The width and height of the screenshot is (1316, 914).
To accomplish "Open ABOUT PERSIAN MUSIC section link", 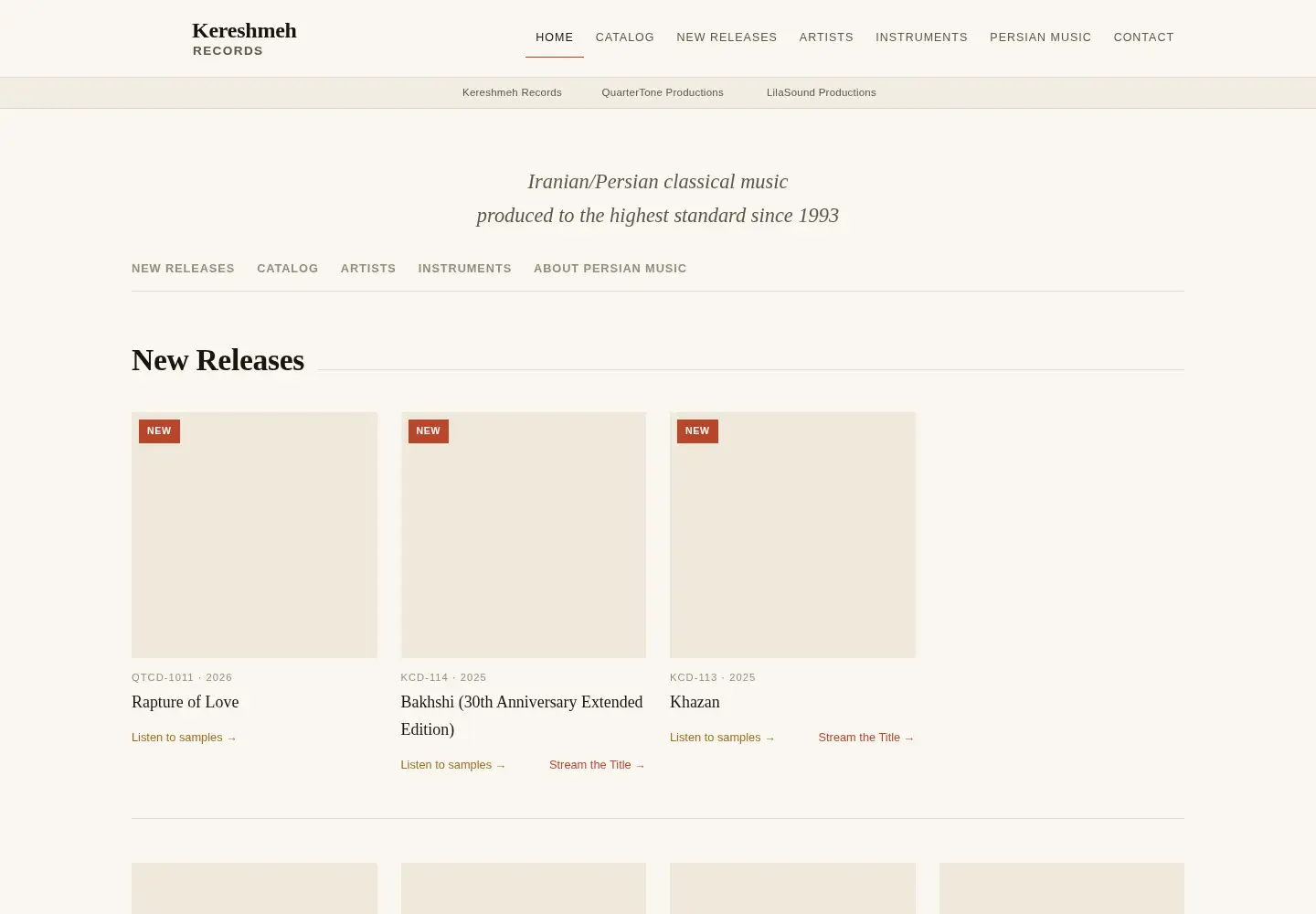I will [x=610, y=269].
